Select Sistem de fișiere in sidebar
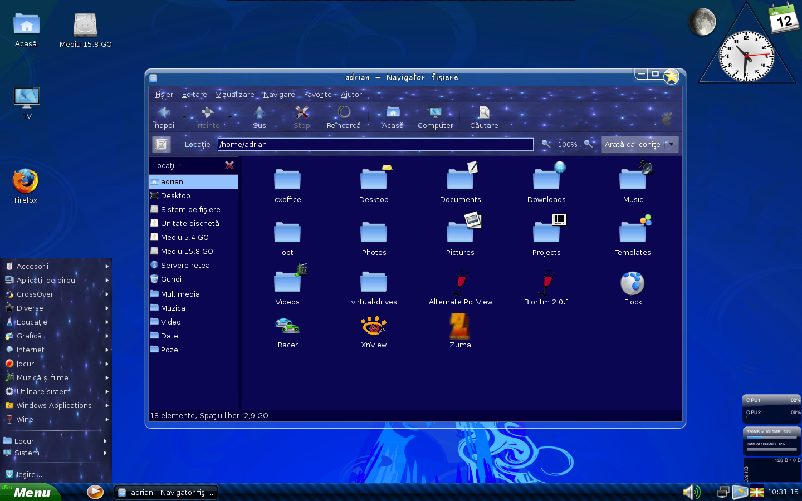 coord(193,209)
